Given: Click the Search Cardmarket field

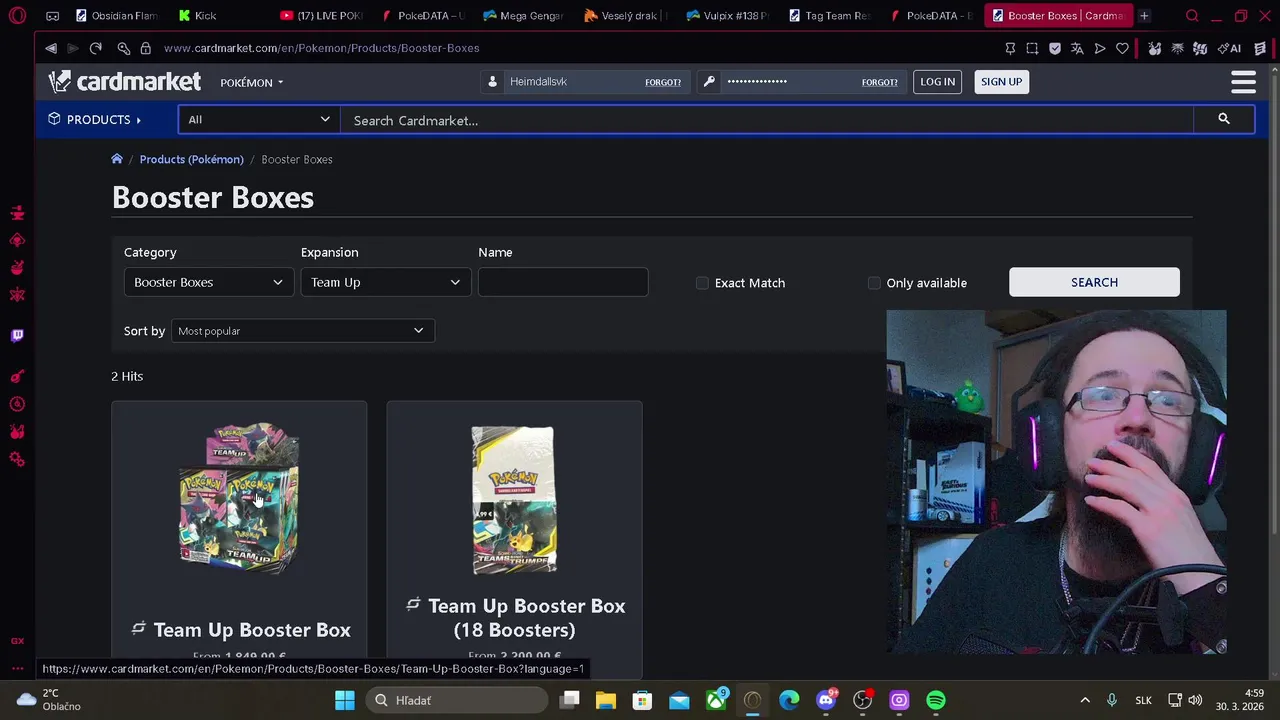Looking at the screenshot, I should pos(766,120).
